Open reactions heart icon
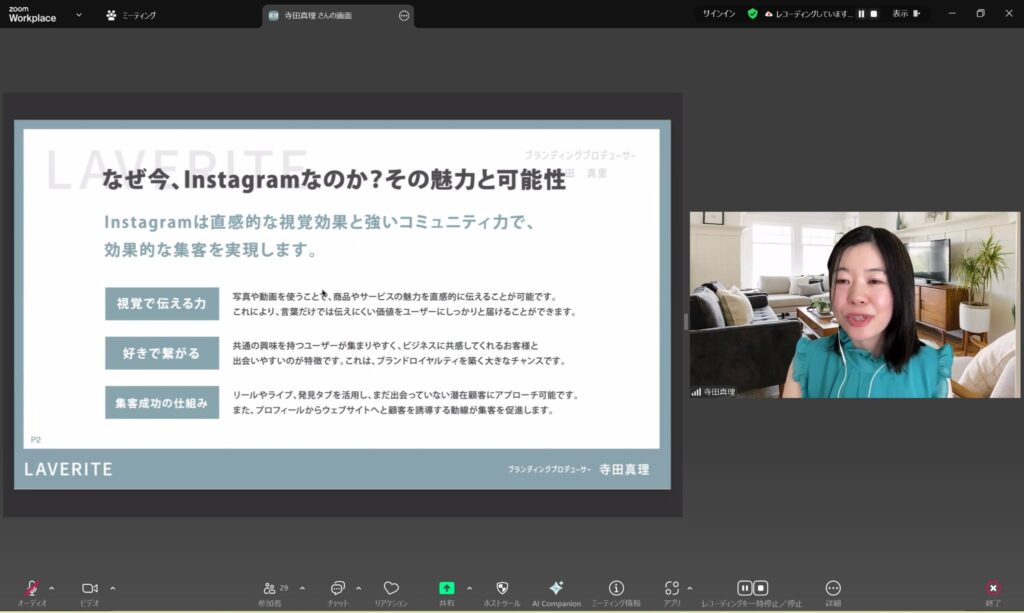Screen dimensions: 1024x613 point(391,588)
